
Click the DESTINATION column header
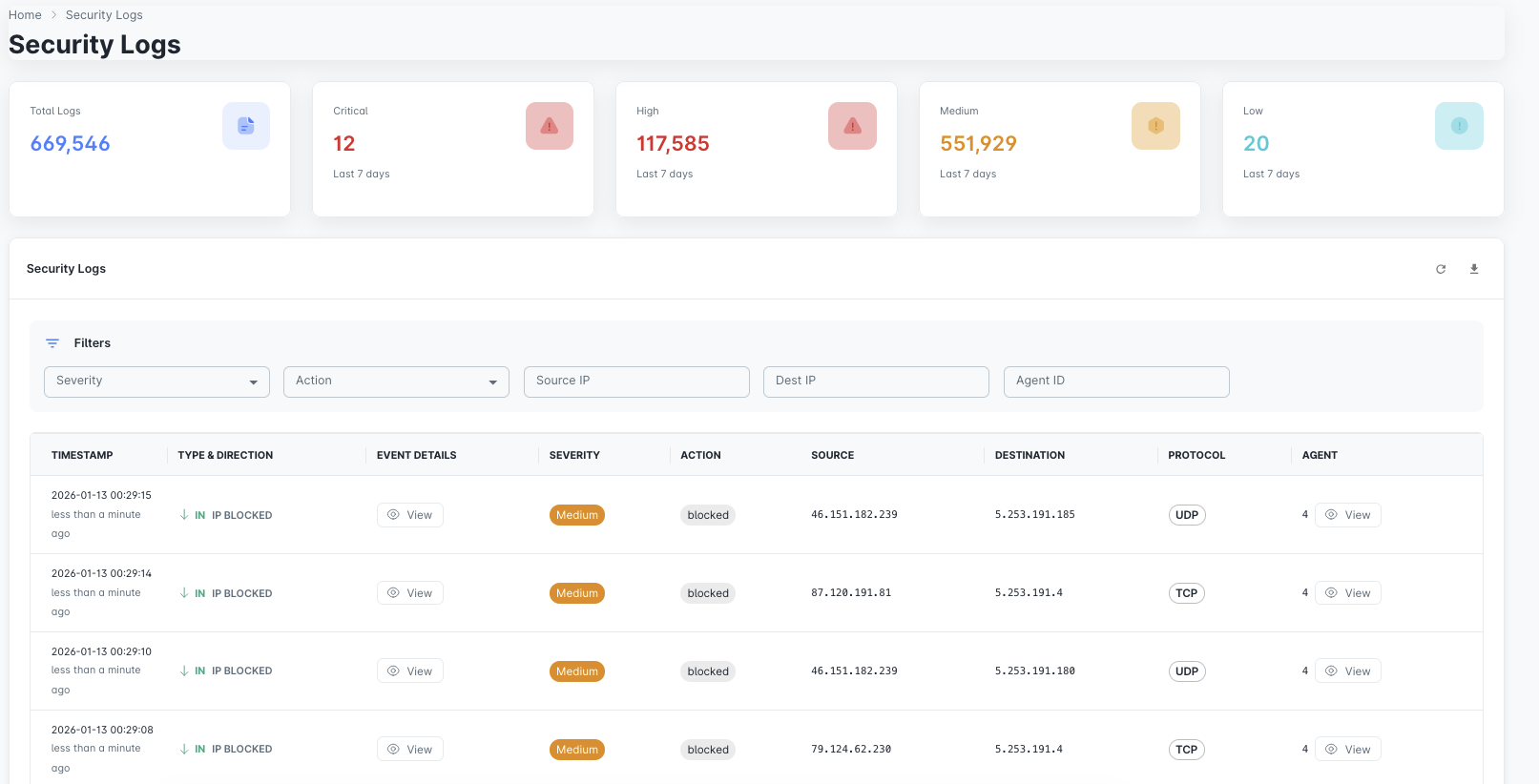pos(1029,456)
